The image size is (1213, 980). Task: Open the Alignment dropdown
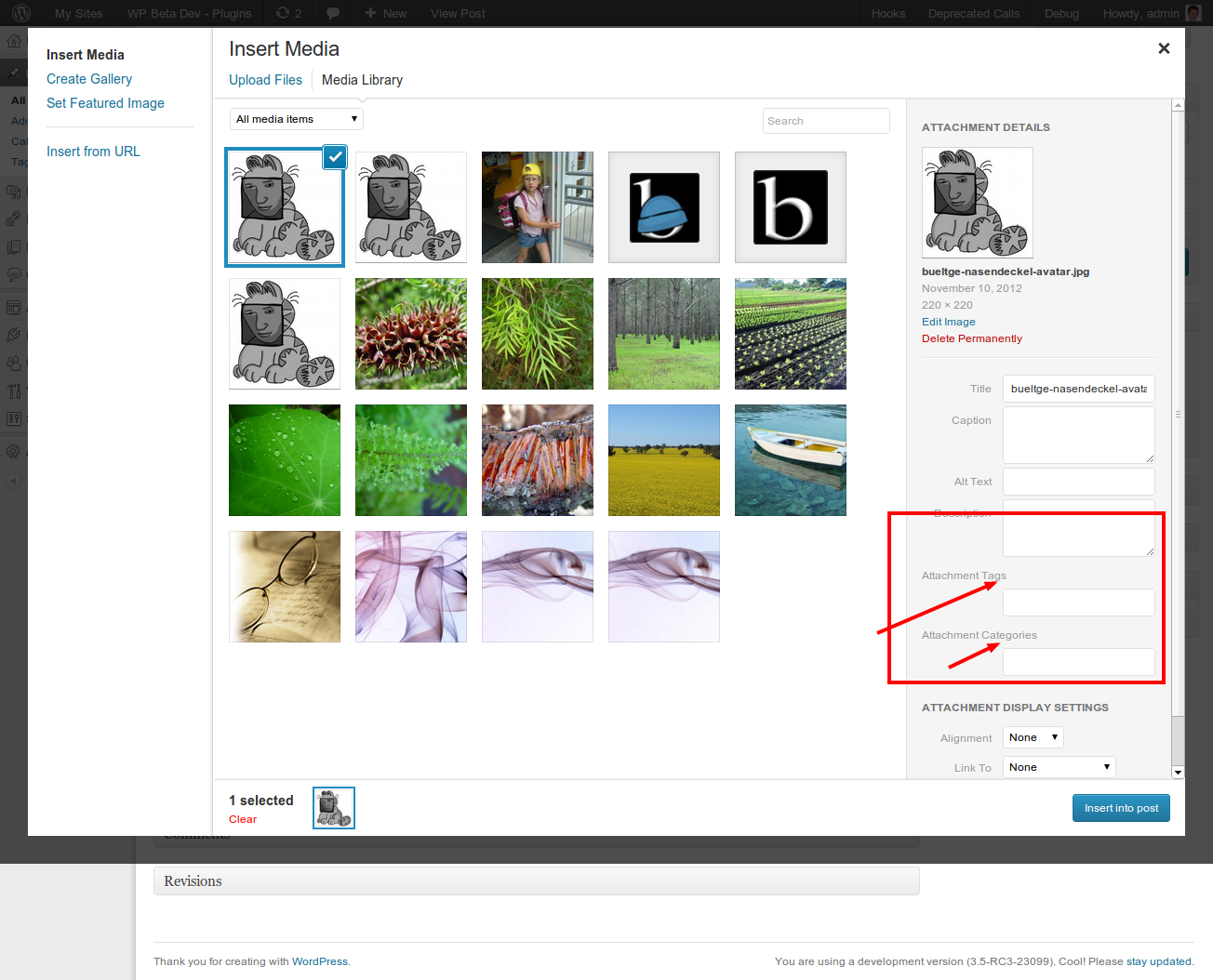coord(1033,737)
